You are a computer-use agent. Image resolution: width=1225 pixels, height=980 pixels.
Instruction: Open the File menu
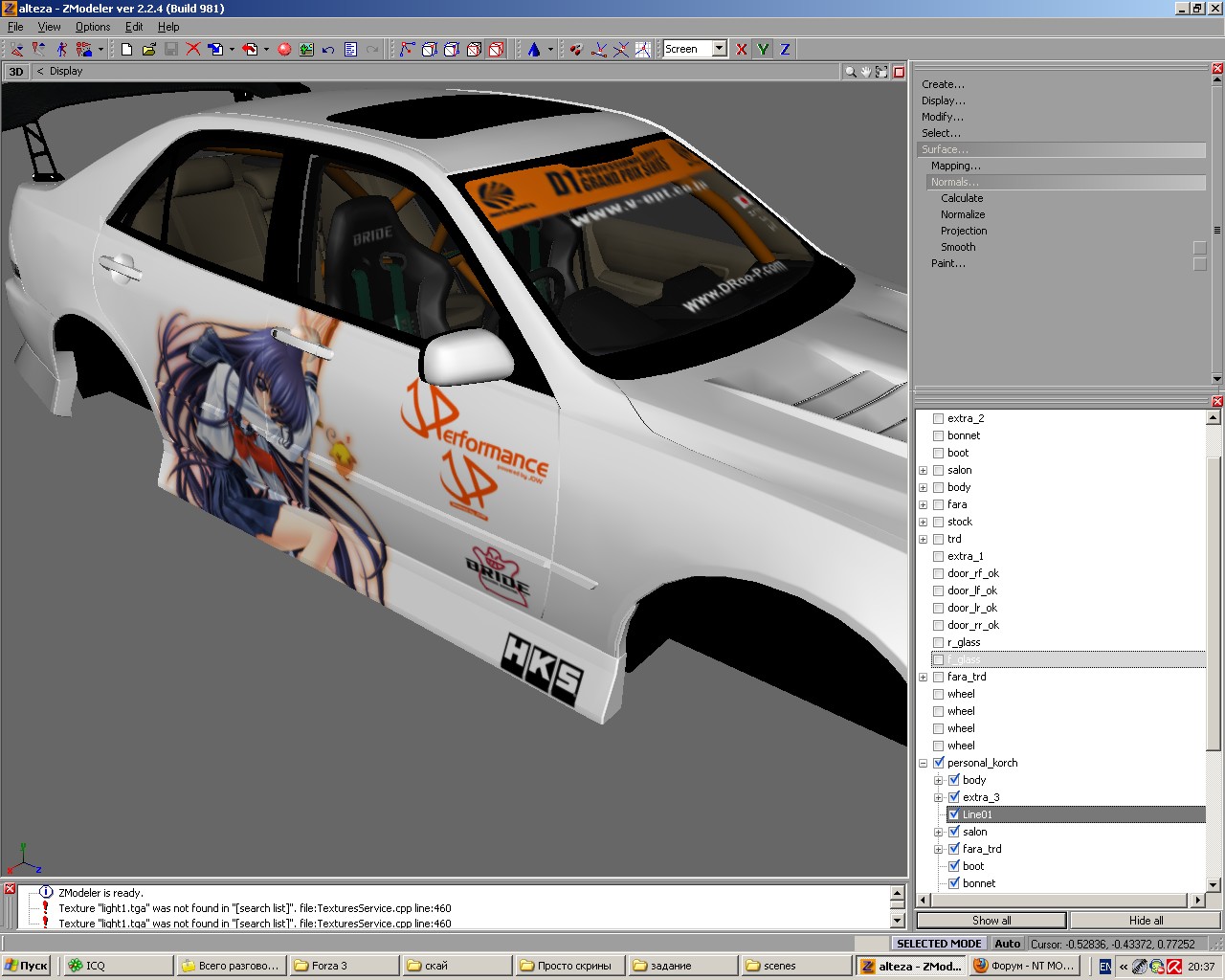[15, 27]
